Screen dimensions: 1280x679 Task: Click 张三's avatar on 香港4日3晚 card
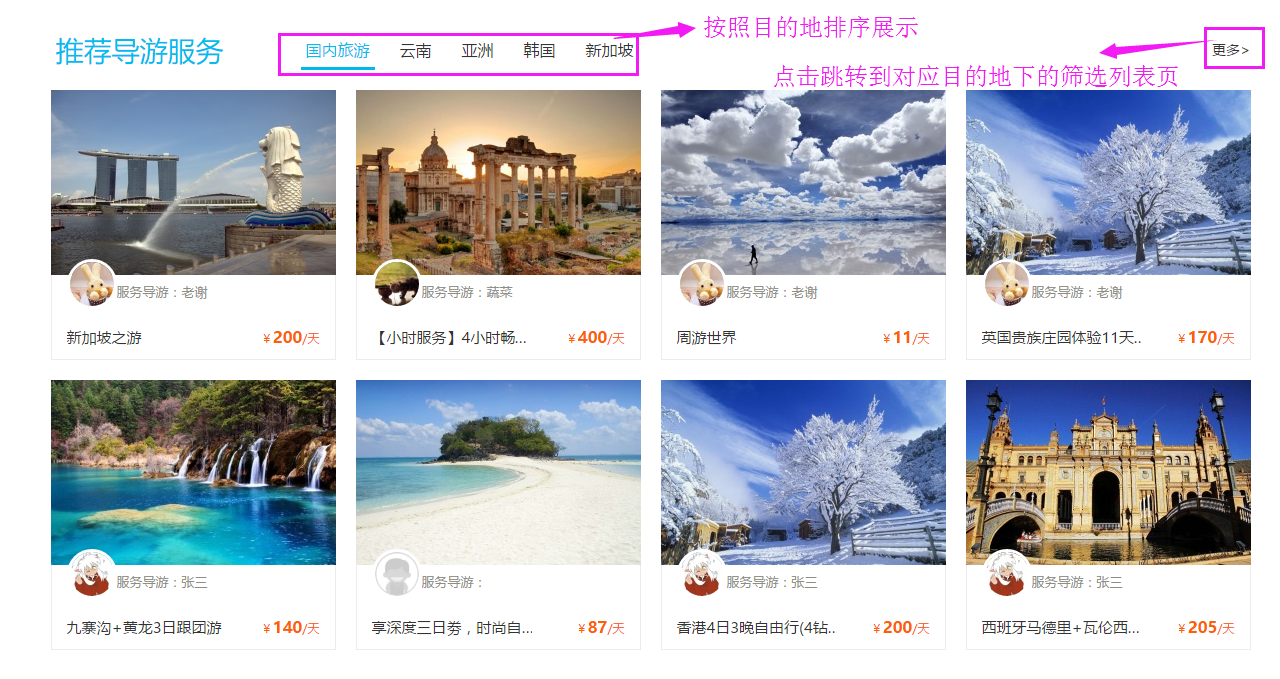702,574
